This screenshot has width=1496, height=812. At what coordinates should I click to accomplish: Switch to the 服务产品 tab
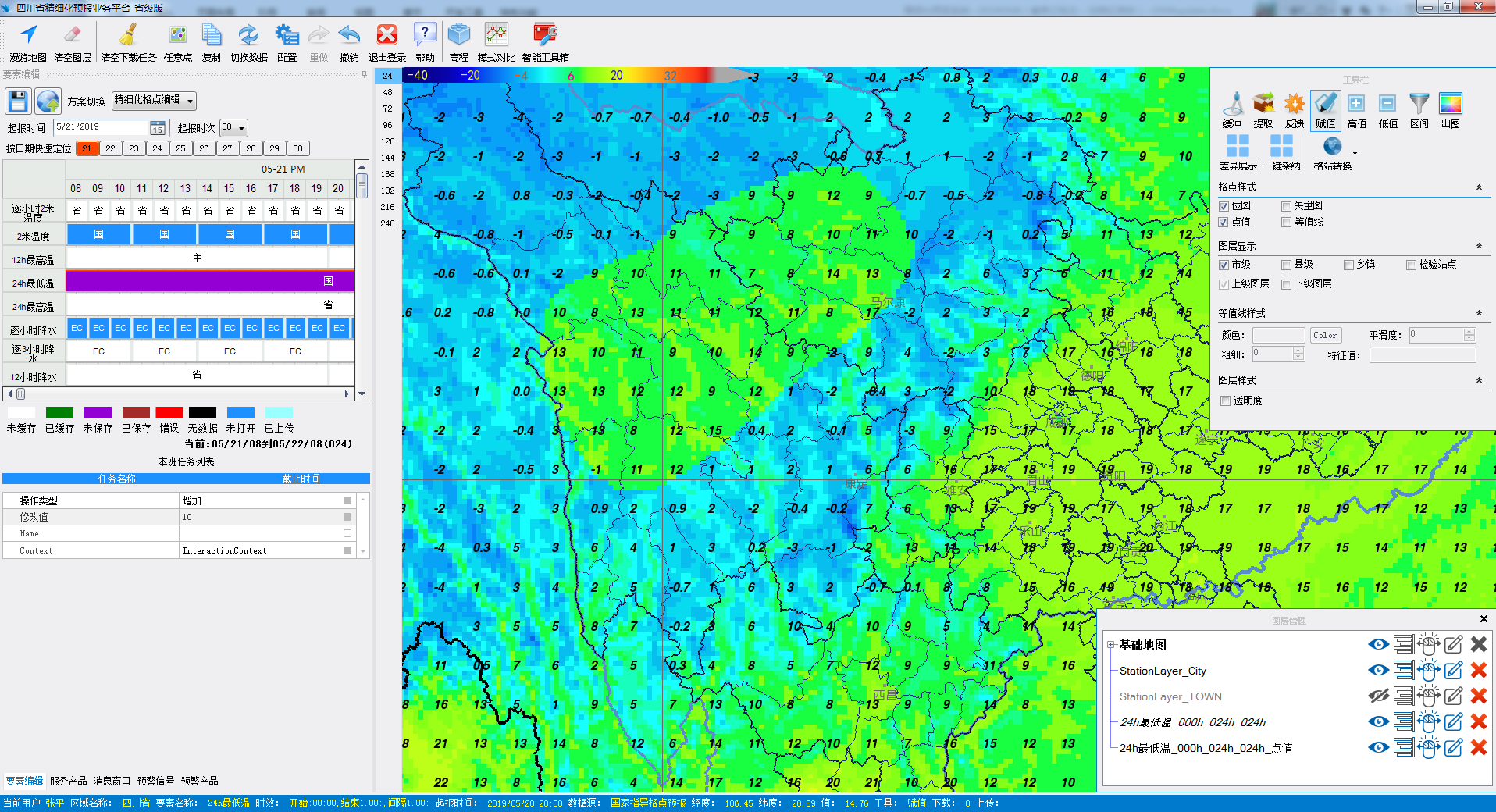69,781
